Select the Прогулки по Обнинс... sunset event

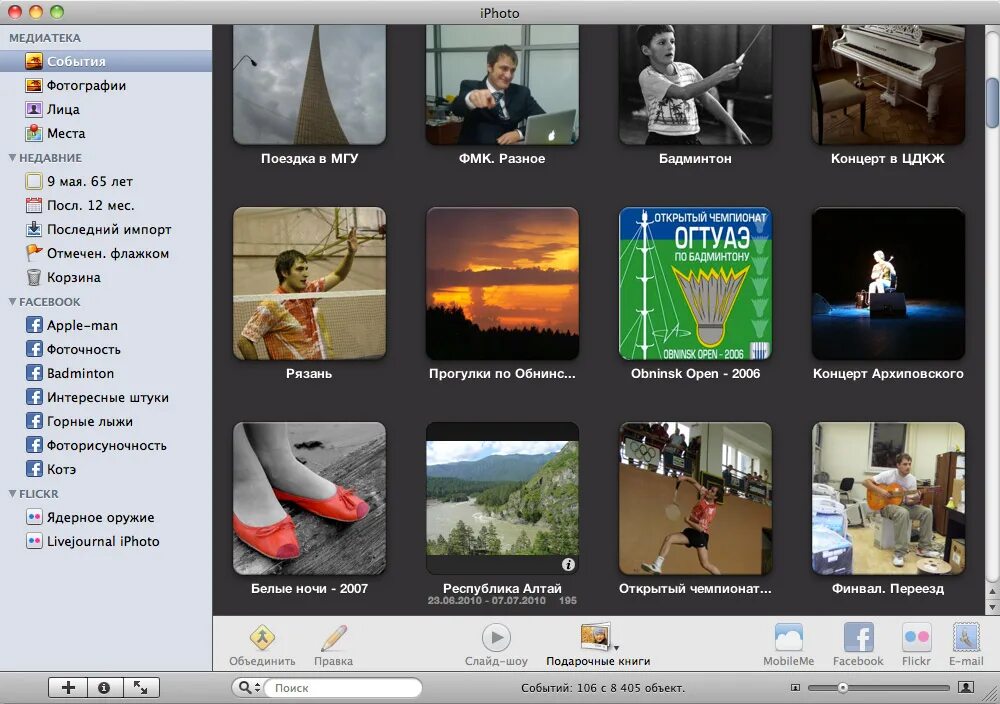pyautogui.click(x=502, y=283)
